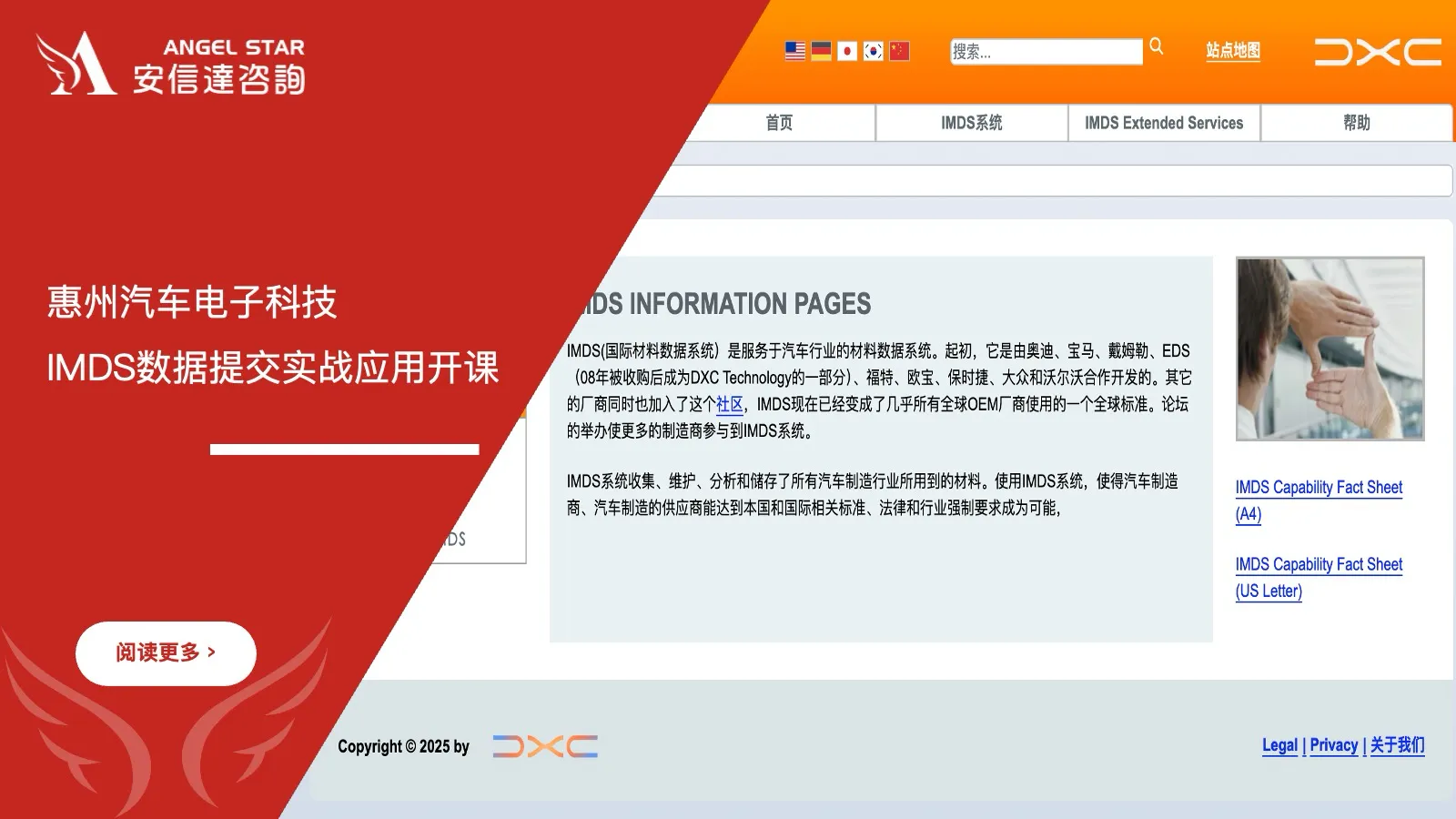Image resolution: width=1456 pixels, height=819 pixels.
Task: Choose the Japanese flag language option
Action: click(846, 52)
